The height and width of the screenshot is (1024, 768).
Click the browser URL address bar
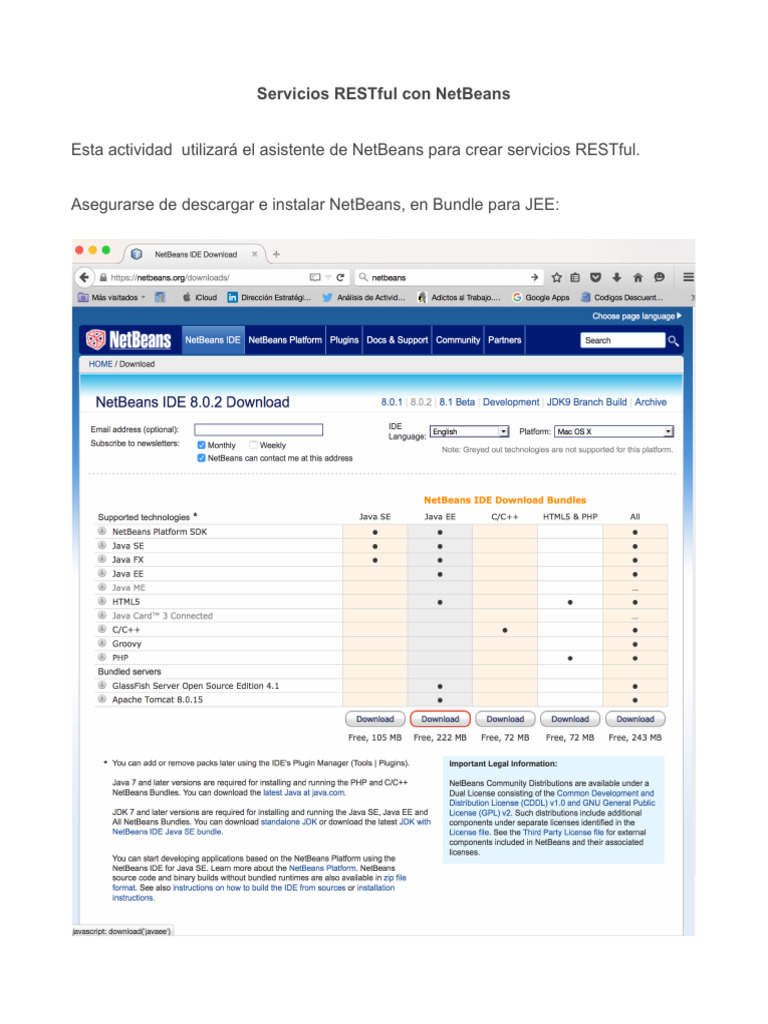pyautogui.click(x=209, y=278)
